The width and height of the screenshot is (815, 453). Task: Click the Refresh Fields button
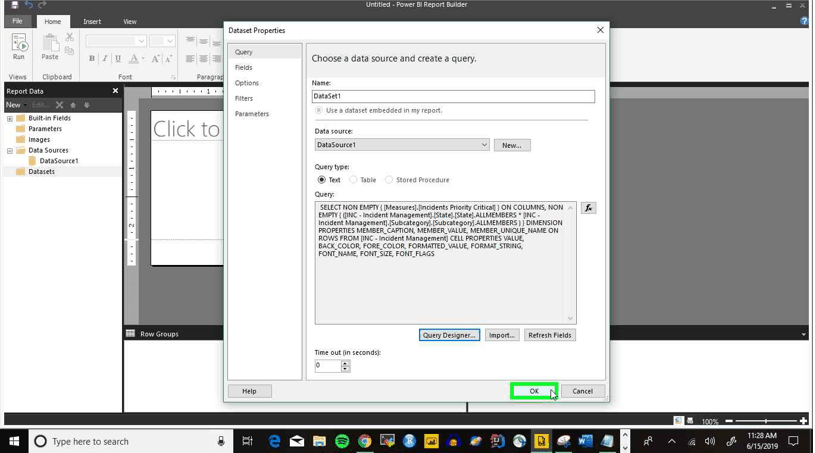pyautogui.click(x=549, y=335)
